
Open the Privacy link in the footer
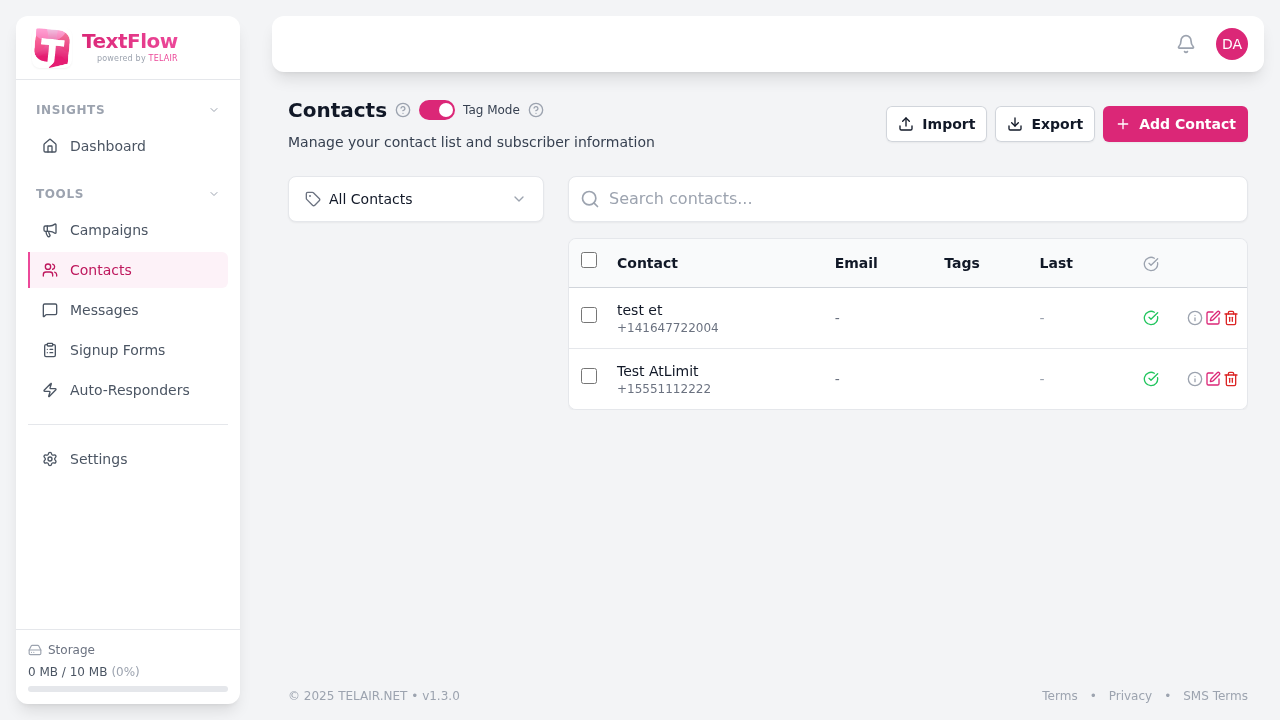[1130, 696]
